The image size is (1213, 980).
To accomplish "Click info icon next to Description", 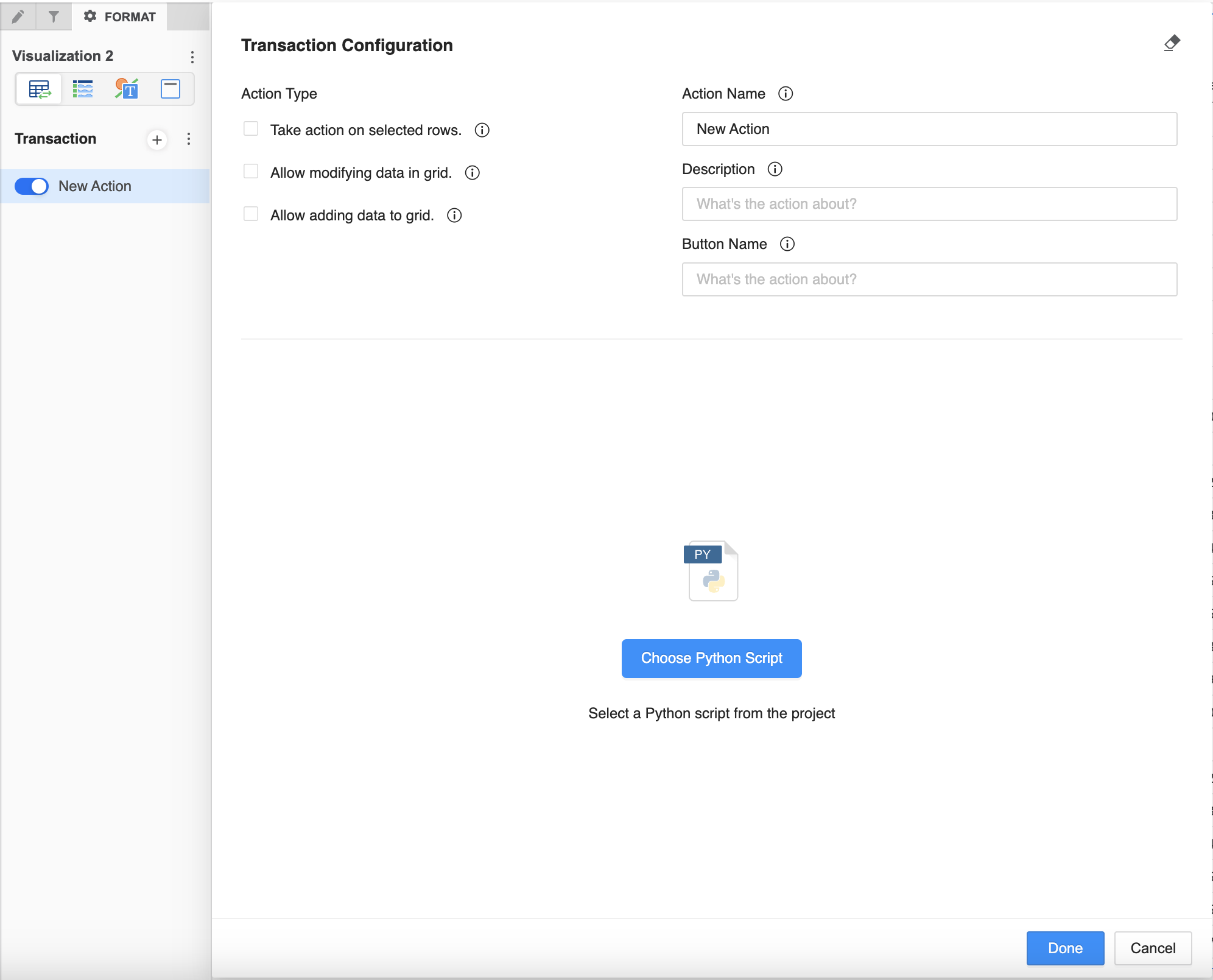I will [775, 169].
